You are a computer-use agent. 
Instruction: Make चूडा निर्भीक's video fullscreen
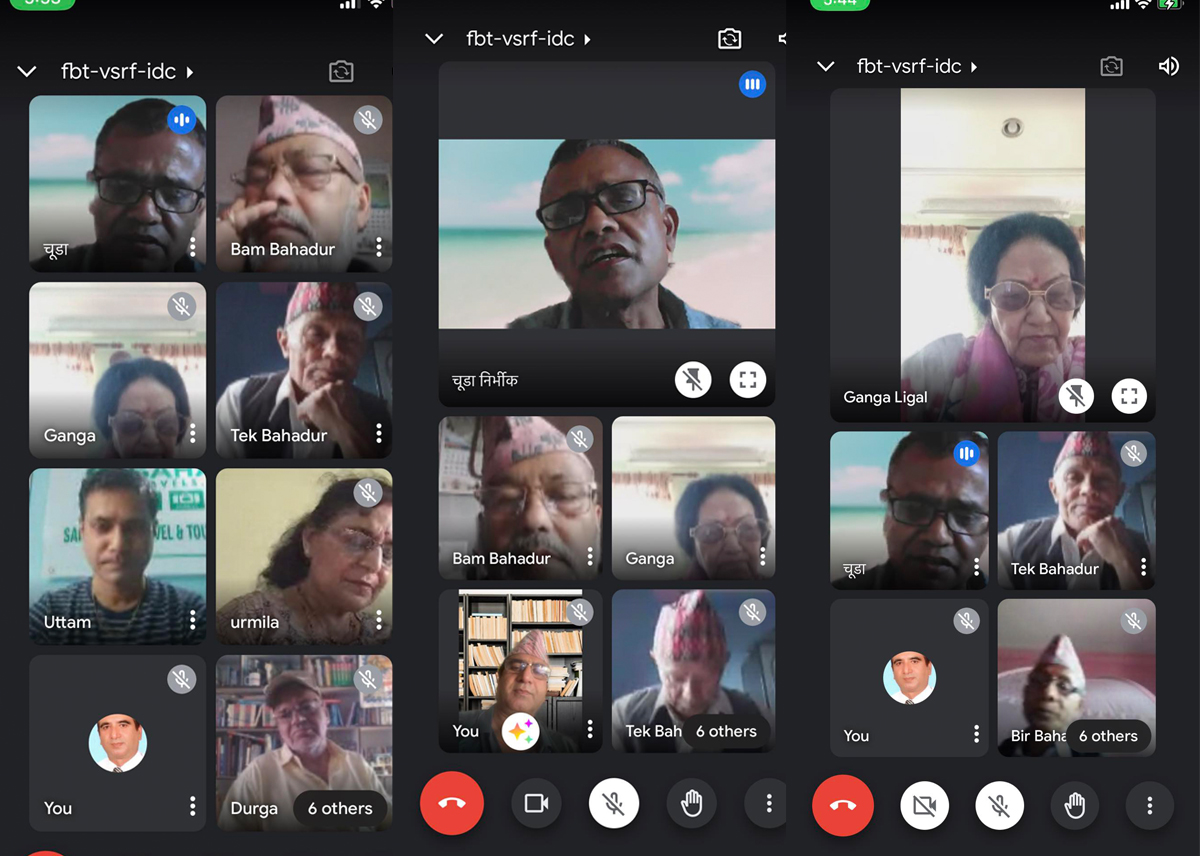coord(747,380)
